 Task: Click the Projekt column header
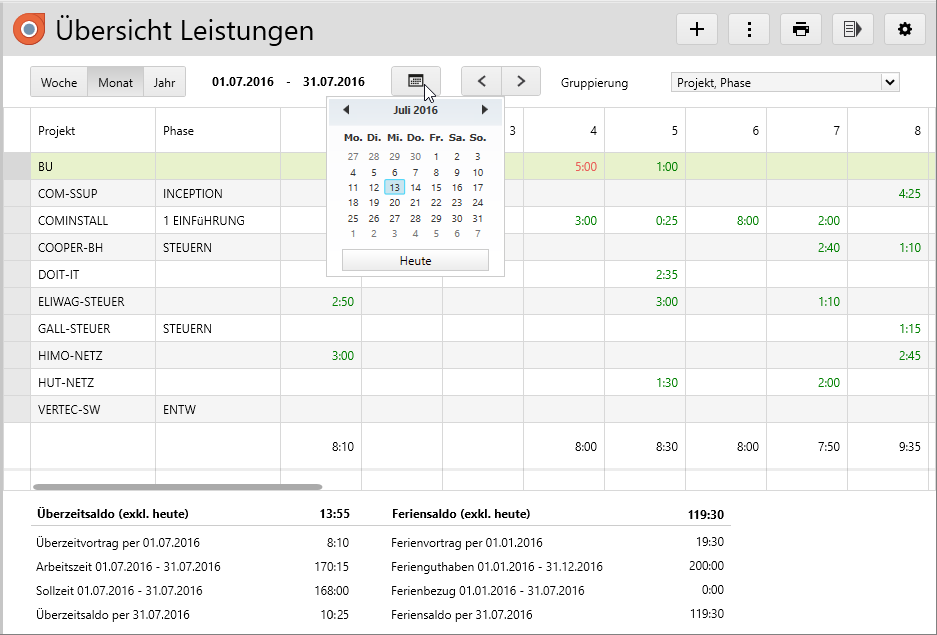57,131
